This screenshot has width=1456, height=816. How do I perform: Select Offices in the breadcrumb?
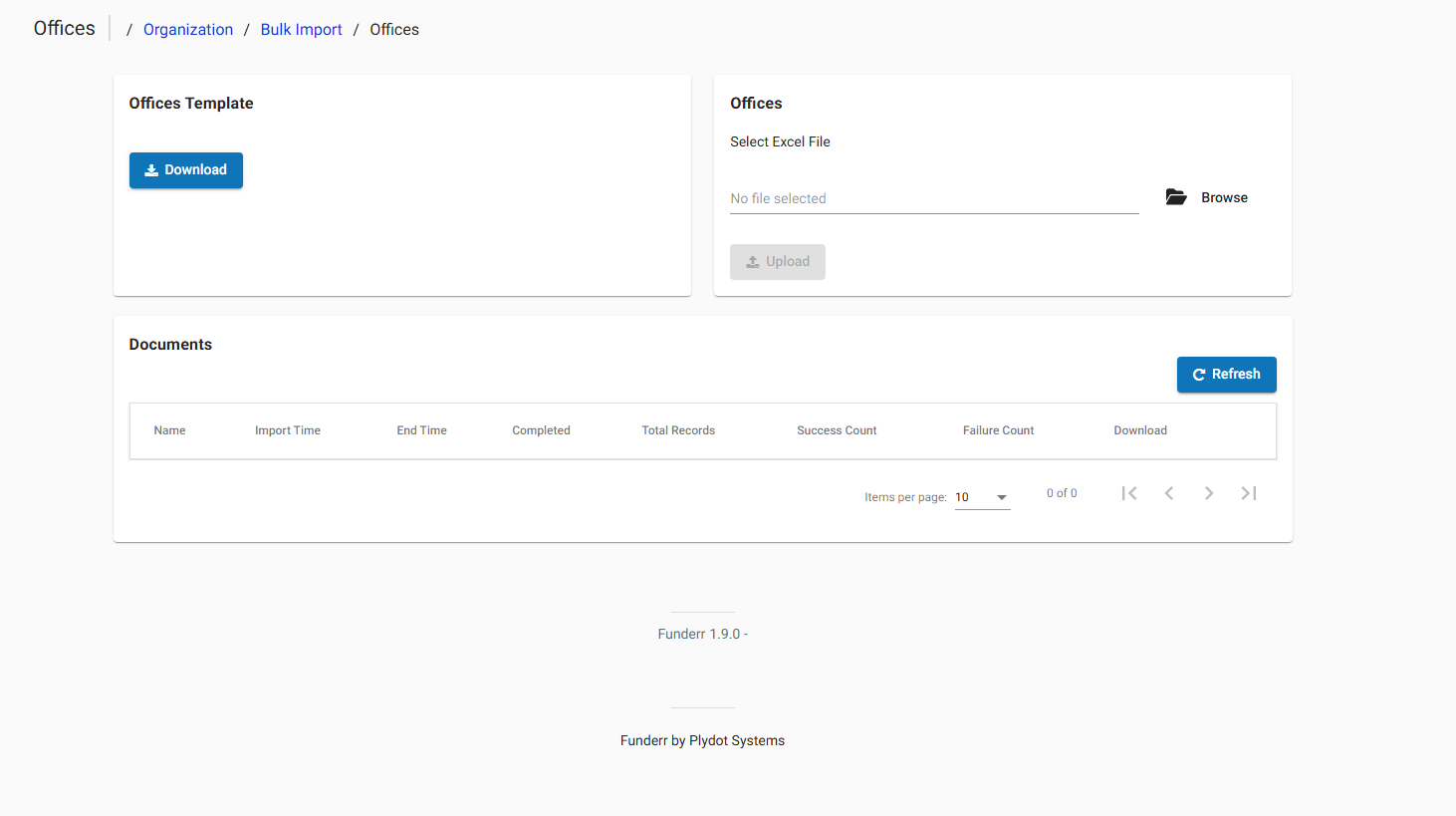coord(393,29)
